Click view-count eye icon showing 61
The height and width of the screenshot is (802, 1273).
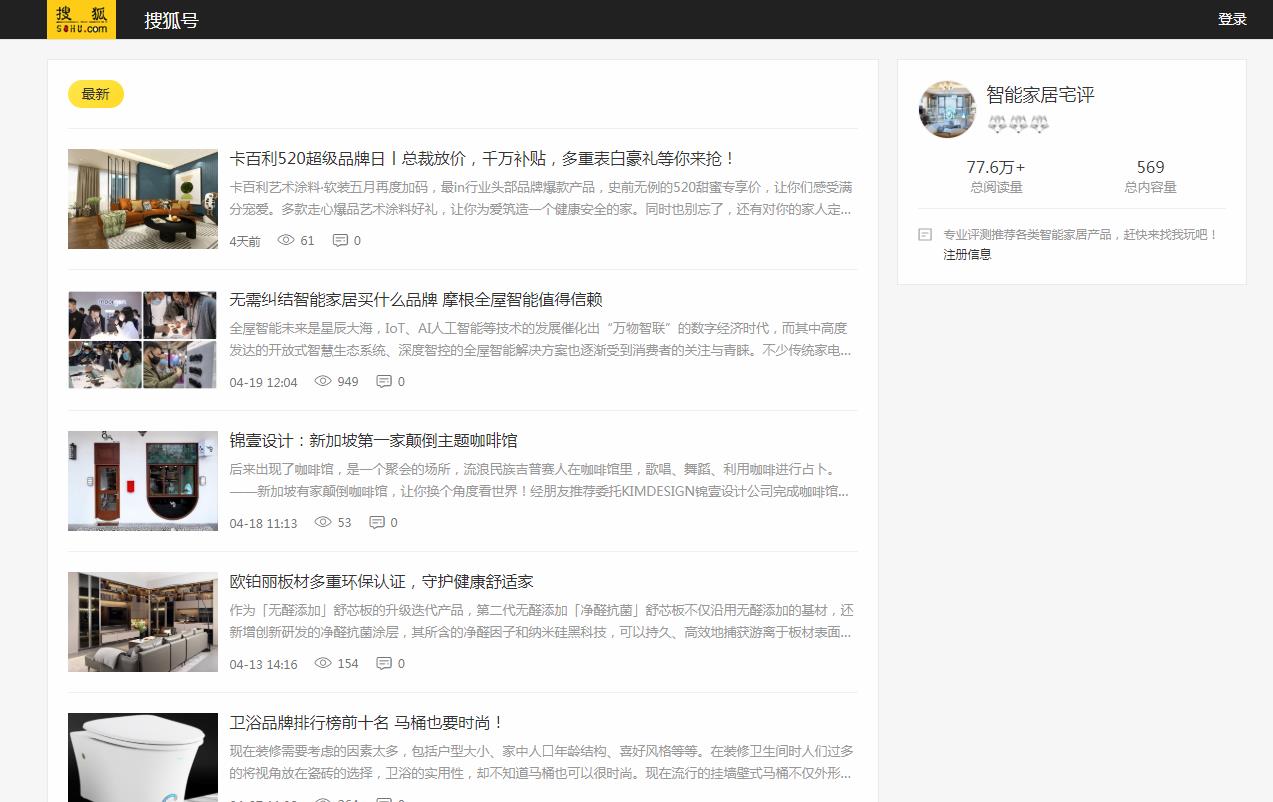tap(286, 240)
